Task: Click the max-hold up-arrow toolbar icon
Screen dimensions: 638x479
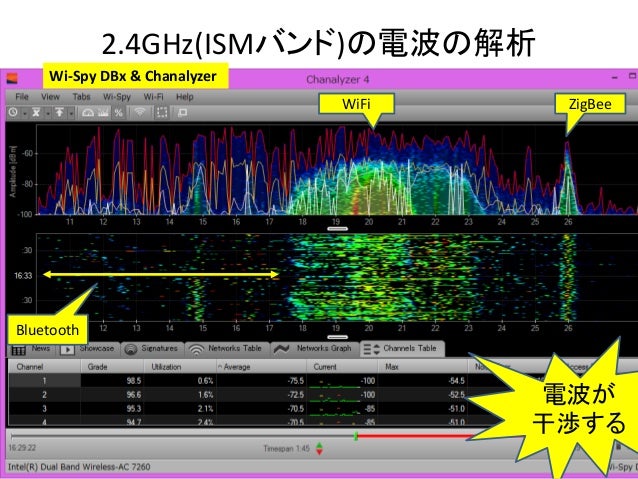Action: pyautogui.click(x=59, y=112)
